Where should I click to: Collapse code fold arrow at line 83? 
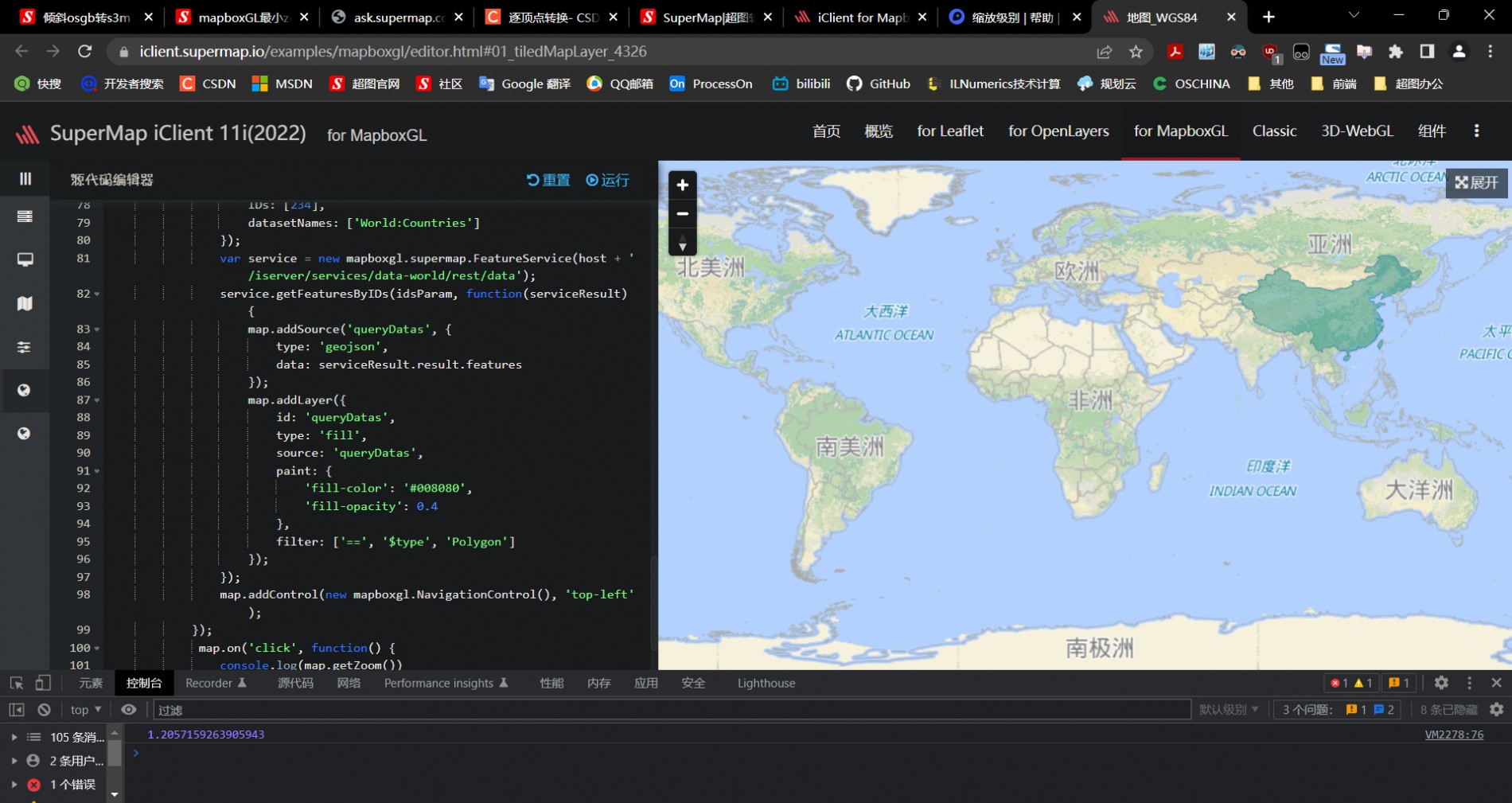[97, 329]
